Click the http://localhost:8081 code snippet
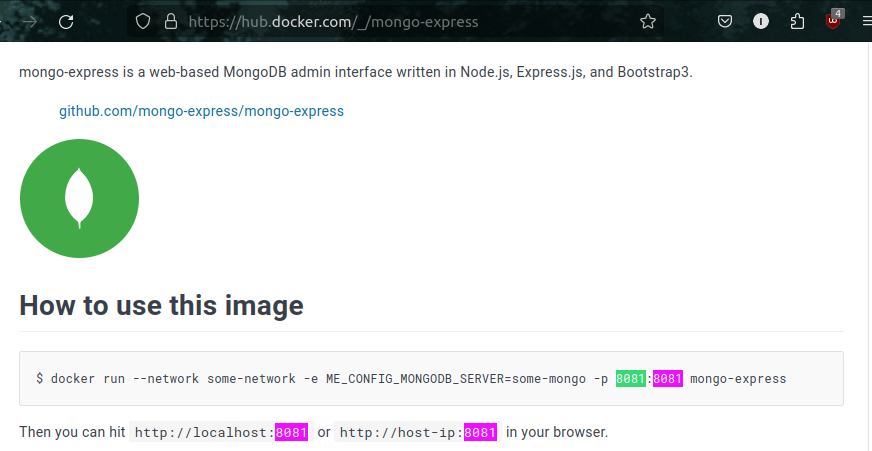The width and height of the screenshot is (872, 451). (221, 432)
